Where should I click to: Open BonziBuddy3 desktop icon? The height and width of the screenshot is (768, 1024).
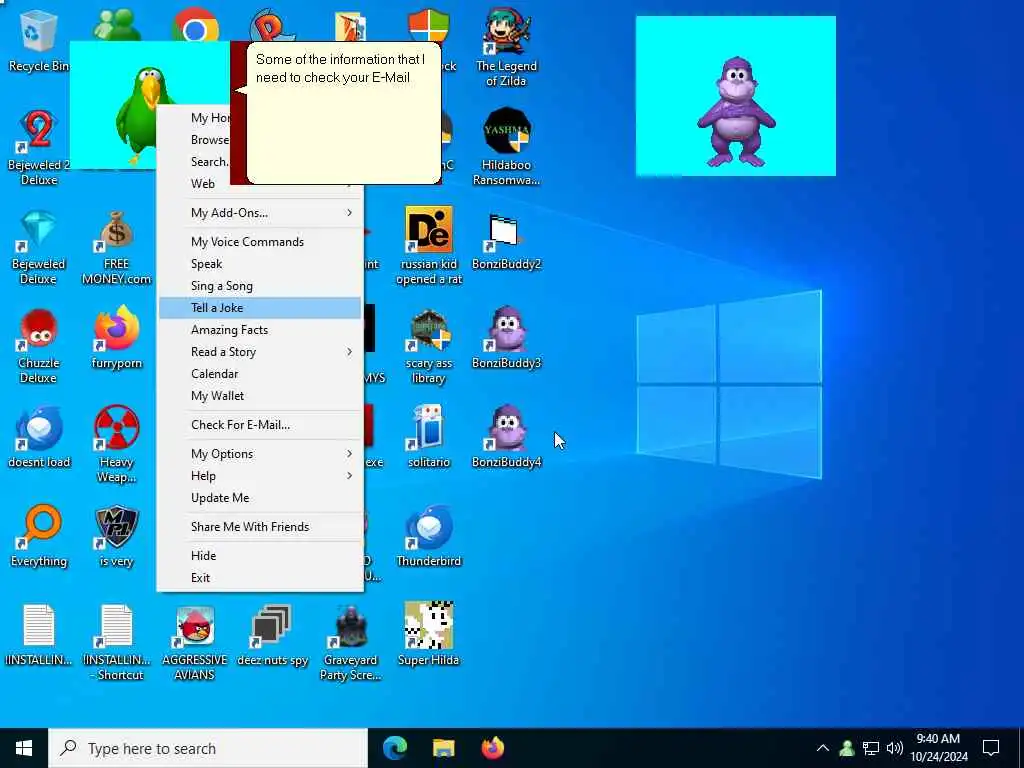506,338
